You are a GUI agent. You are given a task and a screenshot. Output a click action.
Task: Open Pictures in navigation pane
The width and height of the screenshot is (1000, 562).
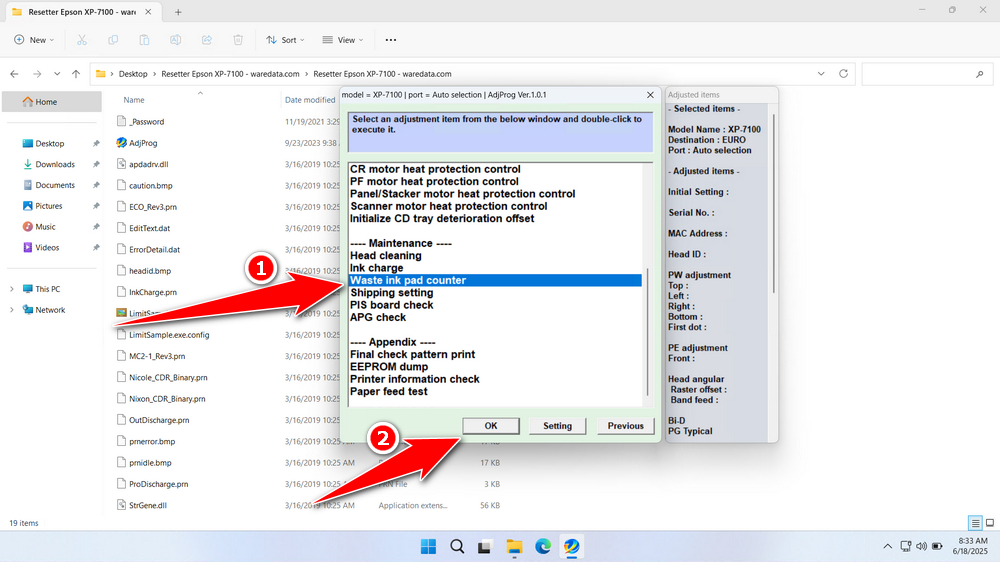coord(48,206)
